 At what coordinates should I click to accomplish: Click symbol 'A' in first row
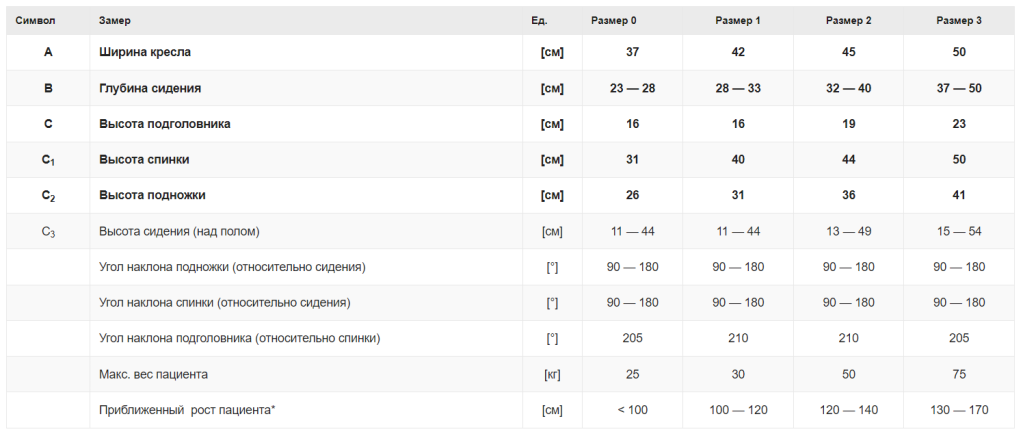(x=48, y=52)
